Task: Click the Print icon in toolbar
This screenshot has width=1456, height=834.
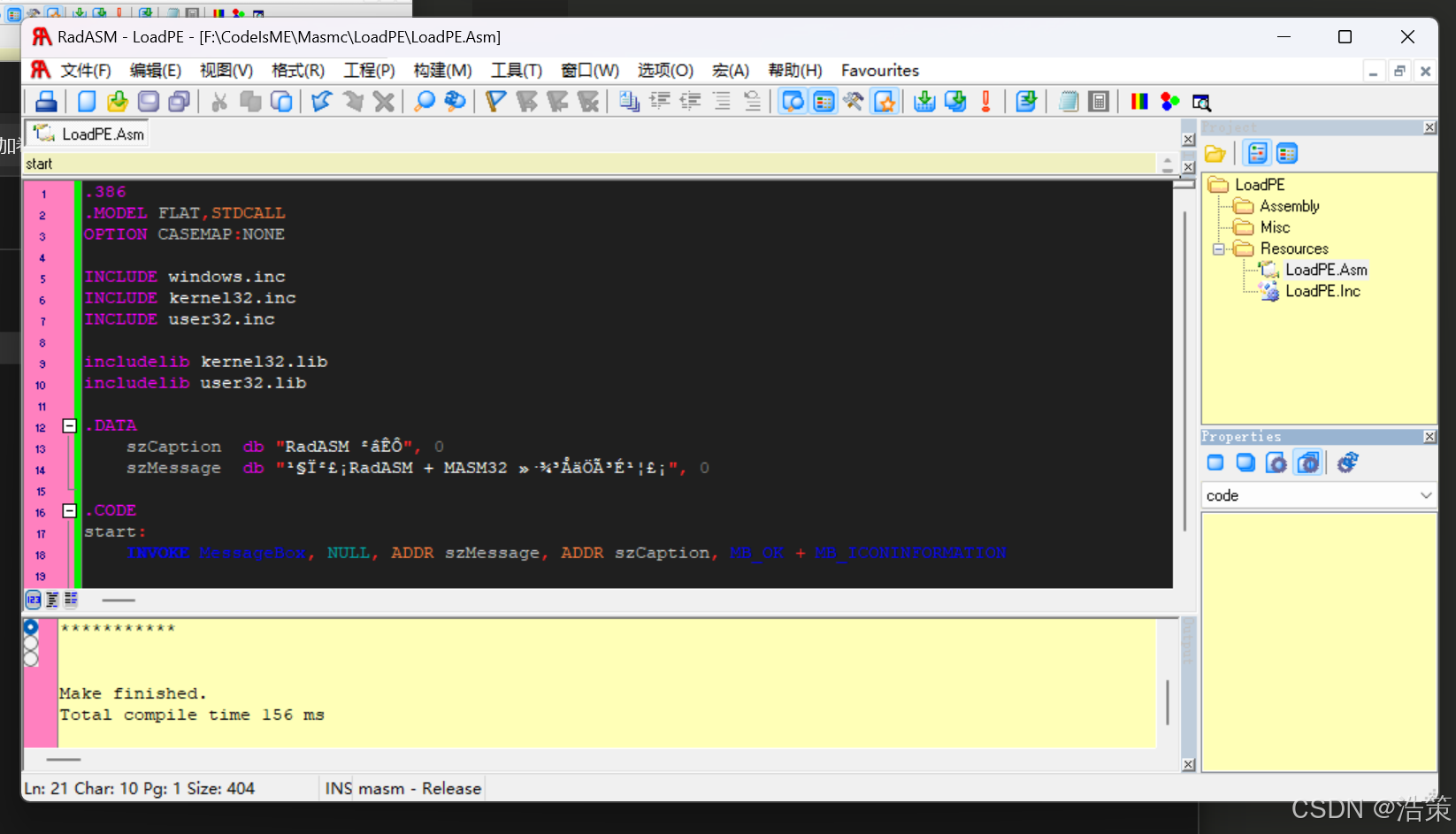Action: point(46,102)
